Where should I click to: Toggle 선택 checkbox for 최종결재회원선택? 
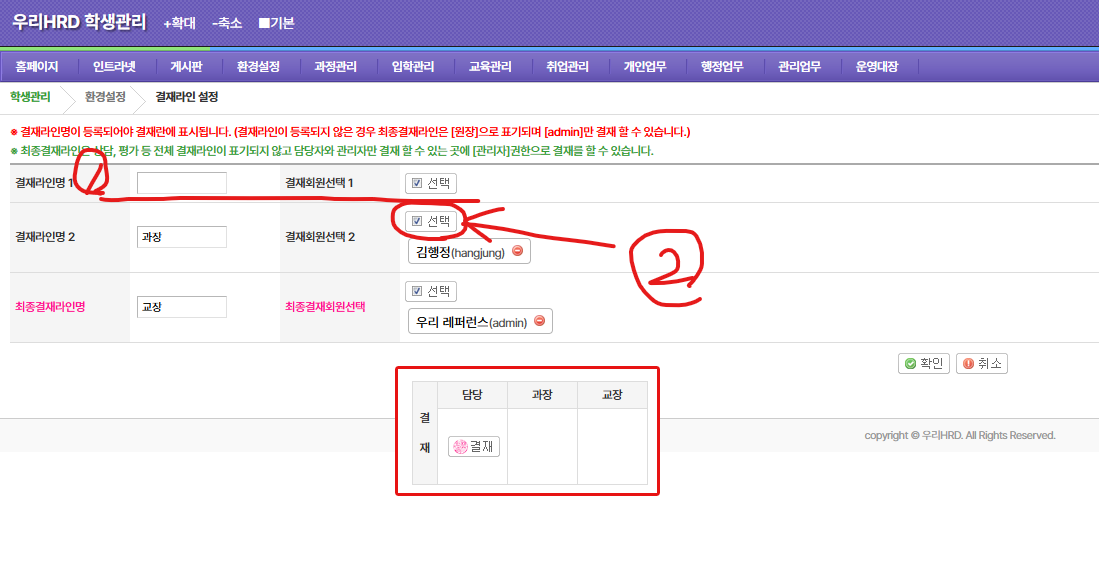tap(417, 292)
